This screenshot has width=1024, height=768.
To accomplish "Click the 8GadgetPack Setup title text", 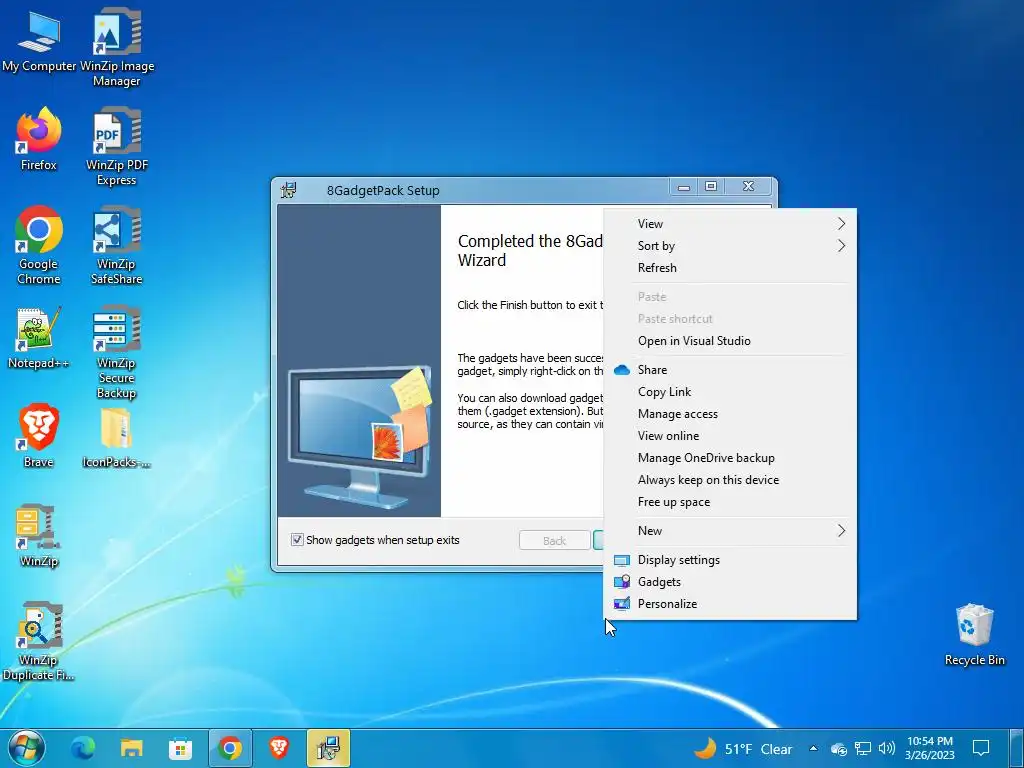I will click(x=383, y=191).
